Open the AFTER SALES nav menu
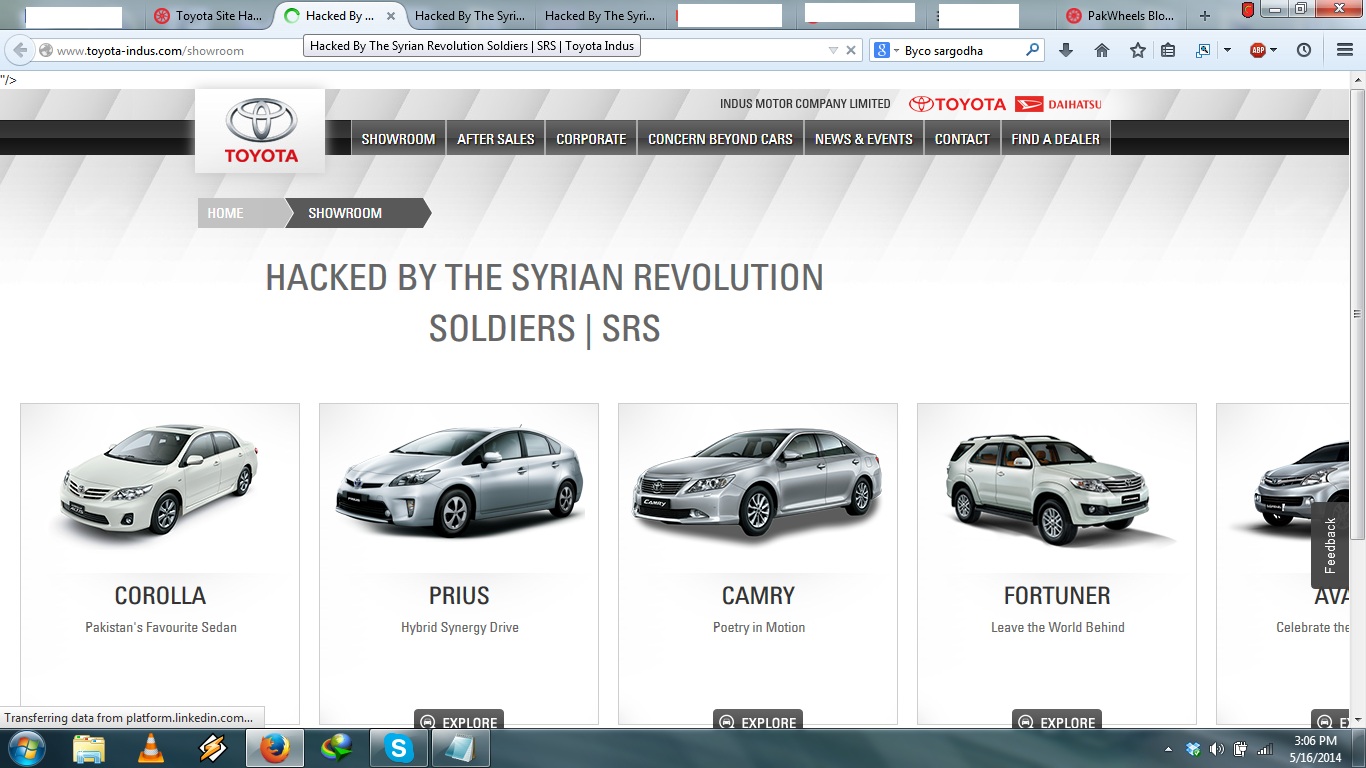The image size is (1366, 768). pyautogui.click(x=496, y=139)
